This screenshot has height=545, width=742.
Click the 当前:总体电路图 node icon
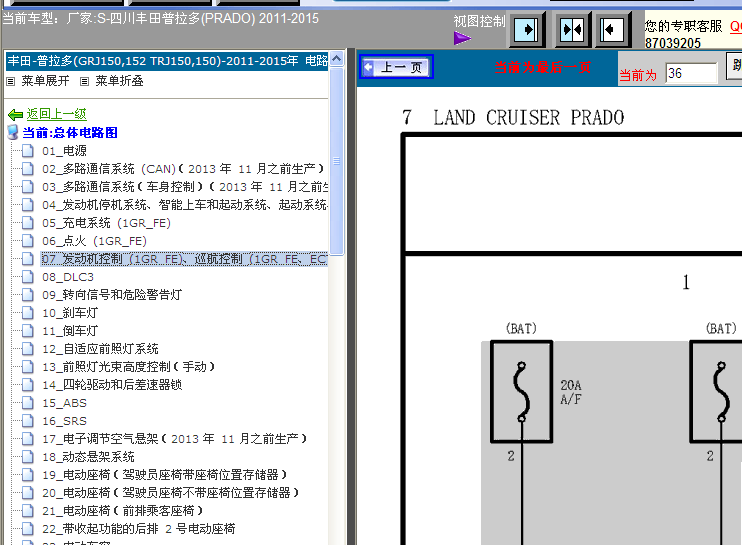coord(13,132)
